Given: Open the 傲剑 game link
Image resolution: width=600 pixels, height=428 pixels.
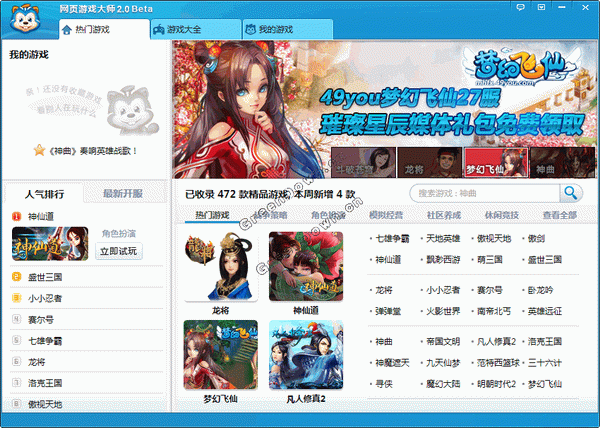Looking at the screenshot, I should click(x=536, y=239).
